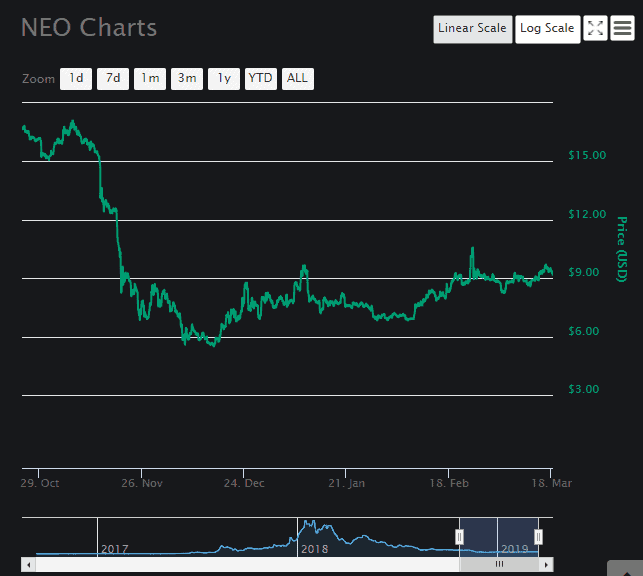Click the $3.00 axis label
This screenshot has width=643, height=576.
click(x=584, y=389)
